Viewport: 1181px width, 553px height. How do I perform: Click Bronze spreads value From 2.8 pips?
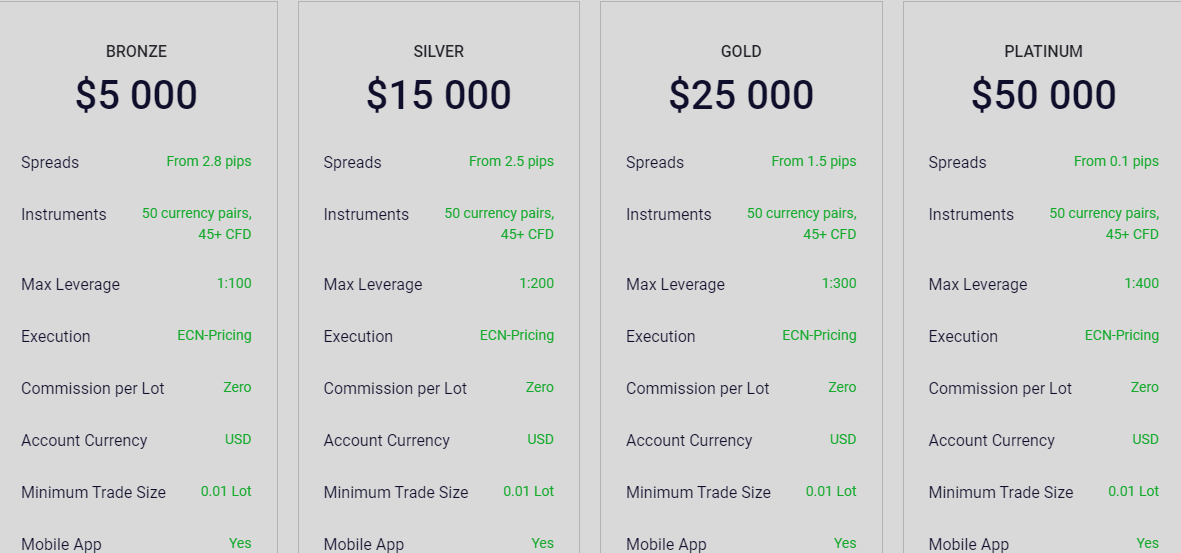click(209, 161)
